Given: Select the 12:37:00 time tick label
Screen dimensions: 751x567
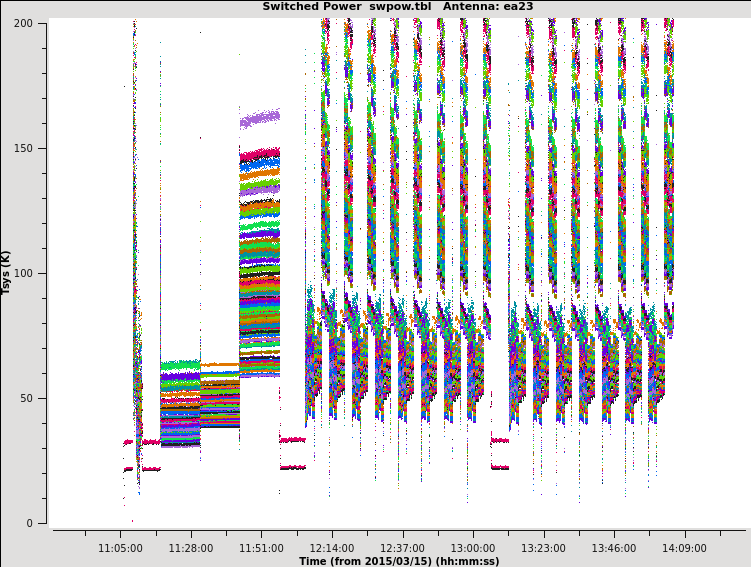Looking at the screenshot, I should (402, 548).
